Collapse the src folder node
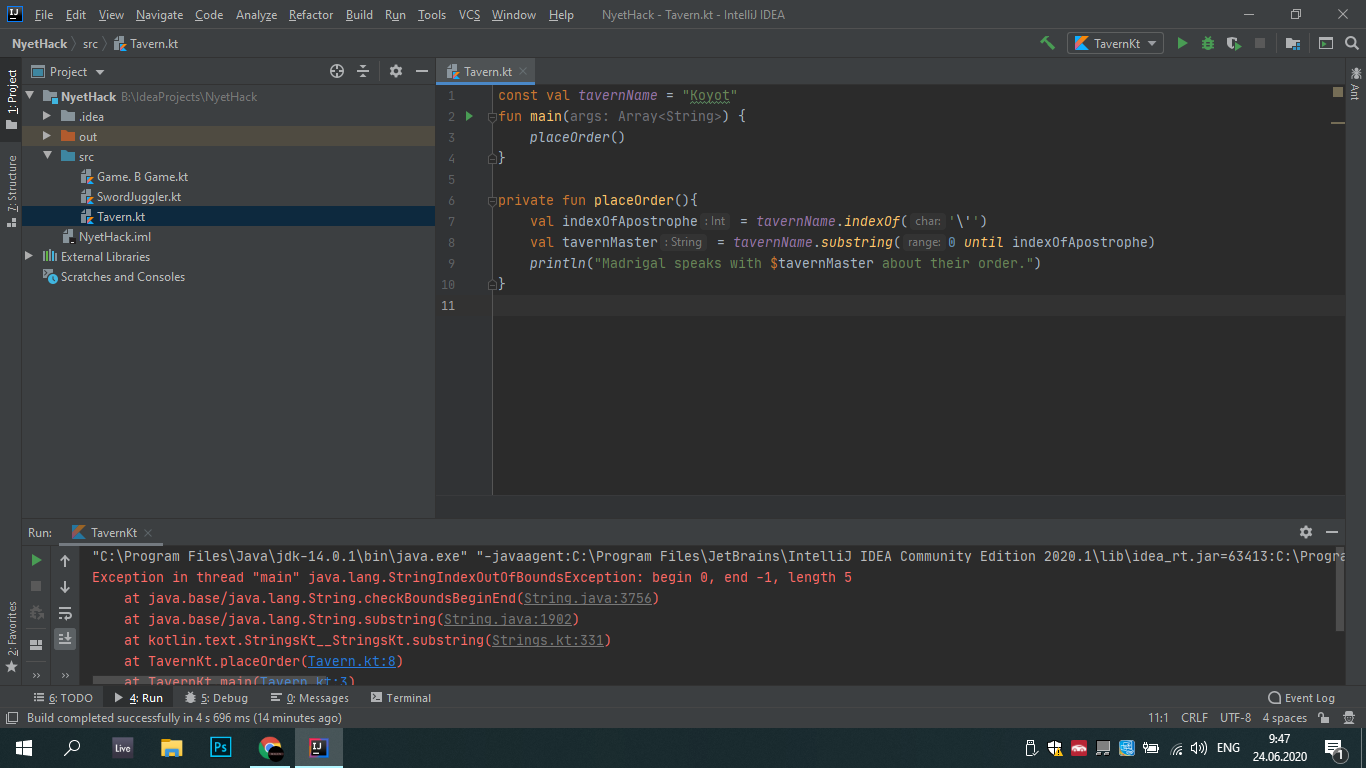The width and height of the screenshot is (1366, 768). [47, 157]
